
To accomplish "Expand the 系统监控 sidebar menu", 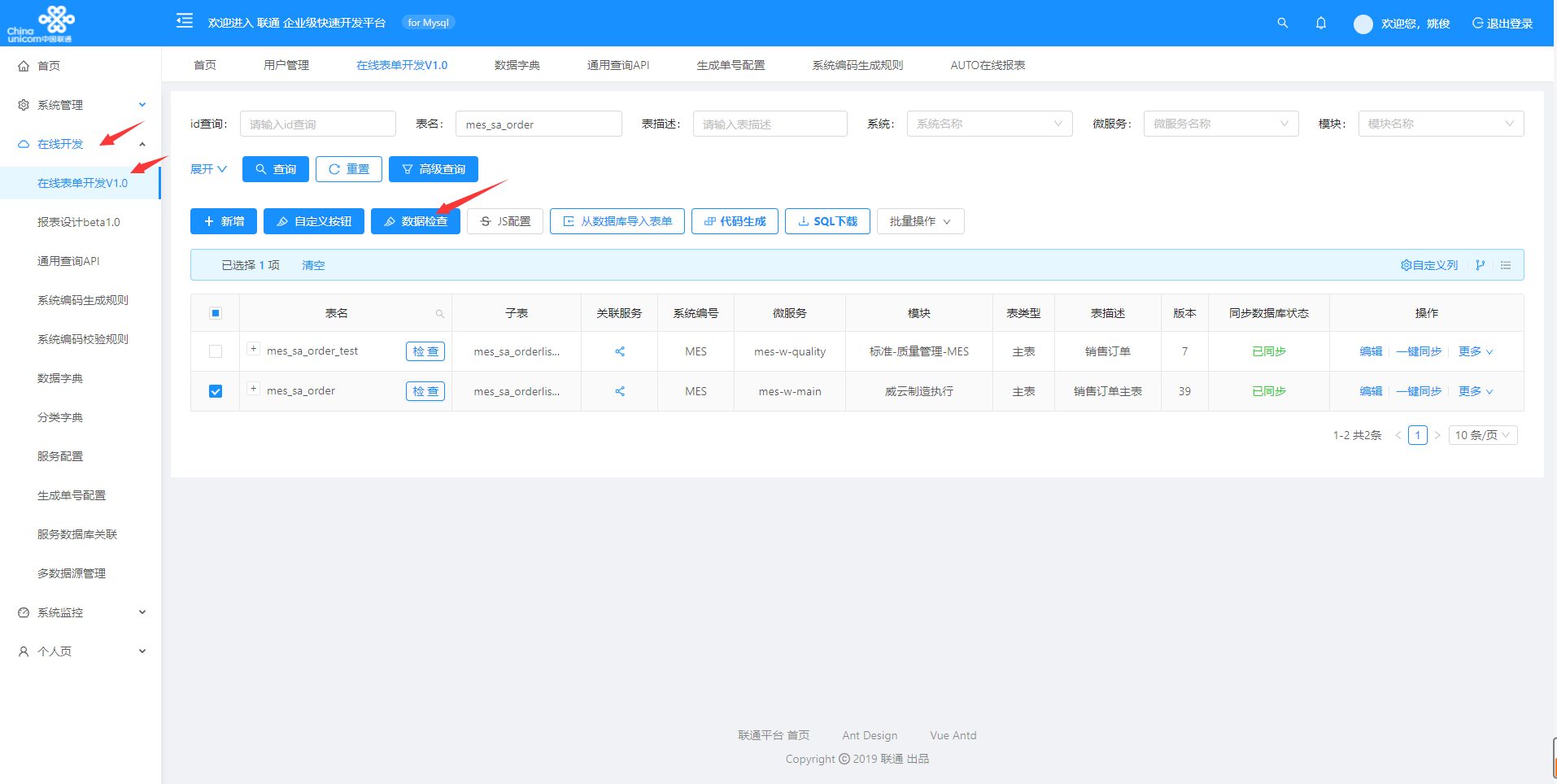I will tap(81, 612).
